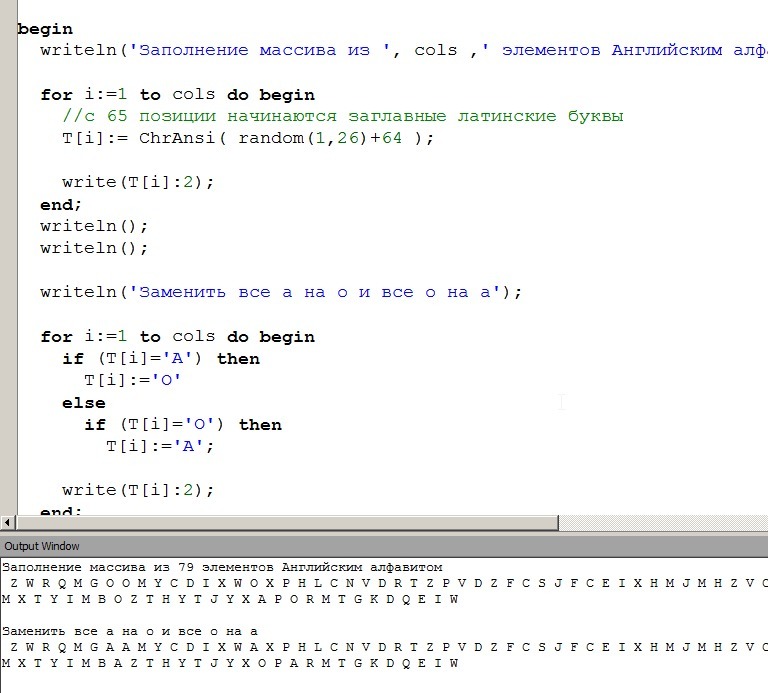The height and width of the screenshot is (693, 768).
Task: Click the editor horizontal scrollbar thumb
Action: point(288,523)
